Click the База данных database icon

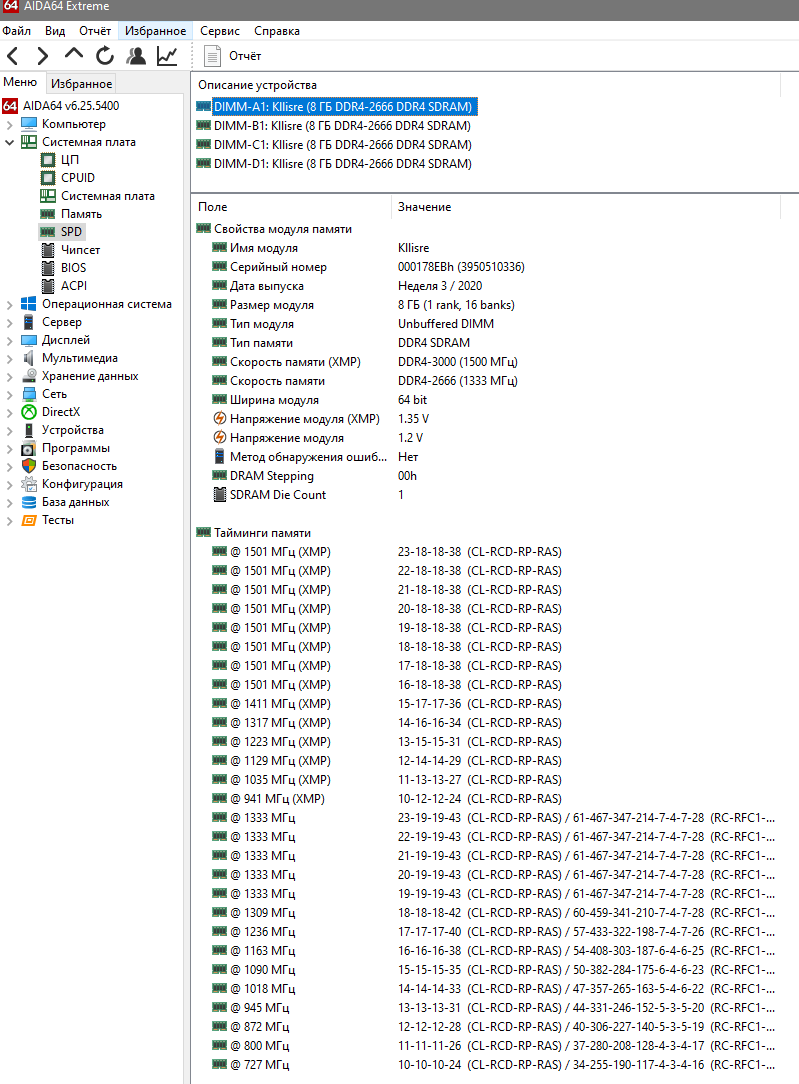pos(29,502)
